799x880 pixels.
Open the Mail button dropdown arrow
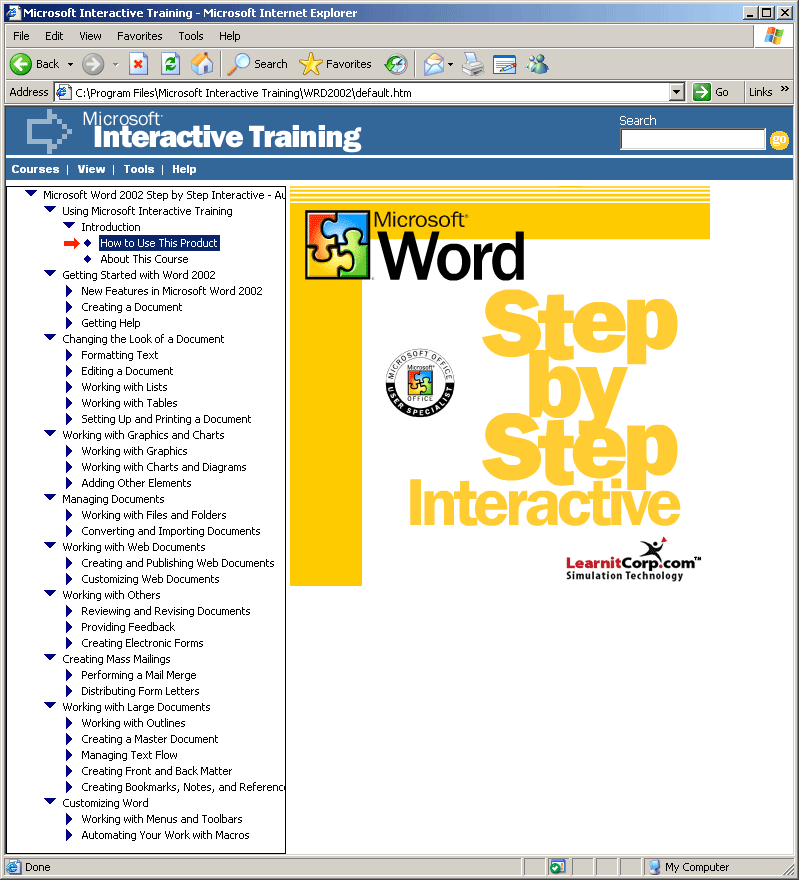tap(451, 65)
